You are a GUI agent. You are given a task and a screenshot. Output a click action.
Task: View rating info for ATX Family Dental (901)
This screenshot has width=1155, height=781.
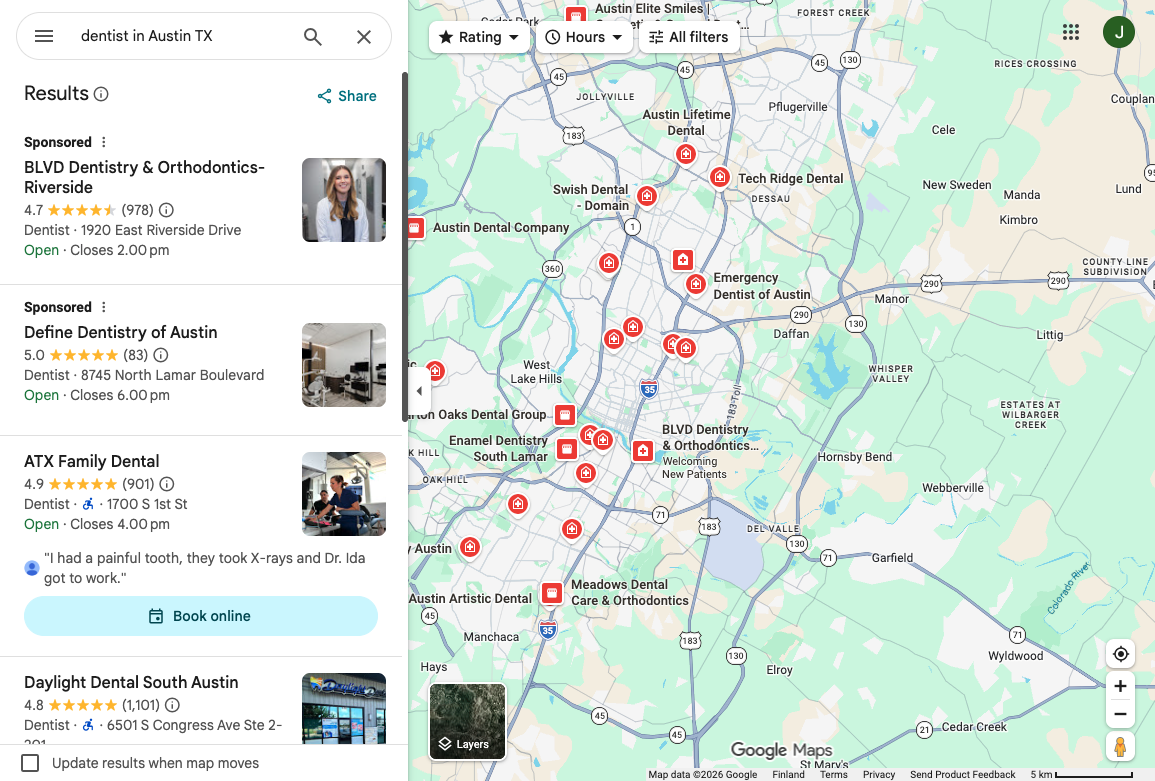[167, 484]
